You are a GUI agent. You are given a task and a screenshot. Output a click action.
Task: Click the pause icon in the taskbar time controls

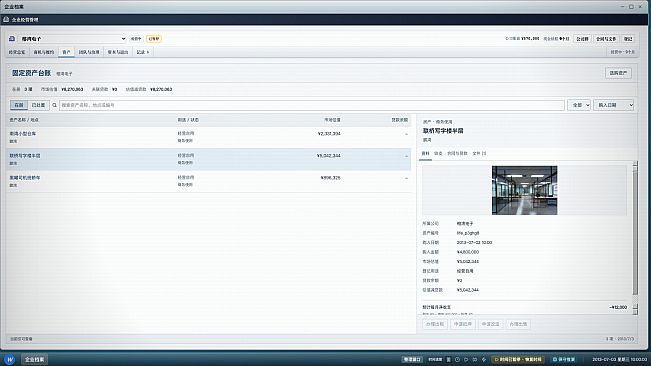coord(448,359)
